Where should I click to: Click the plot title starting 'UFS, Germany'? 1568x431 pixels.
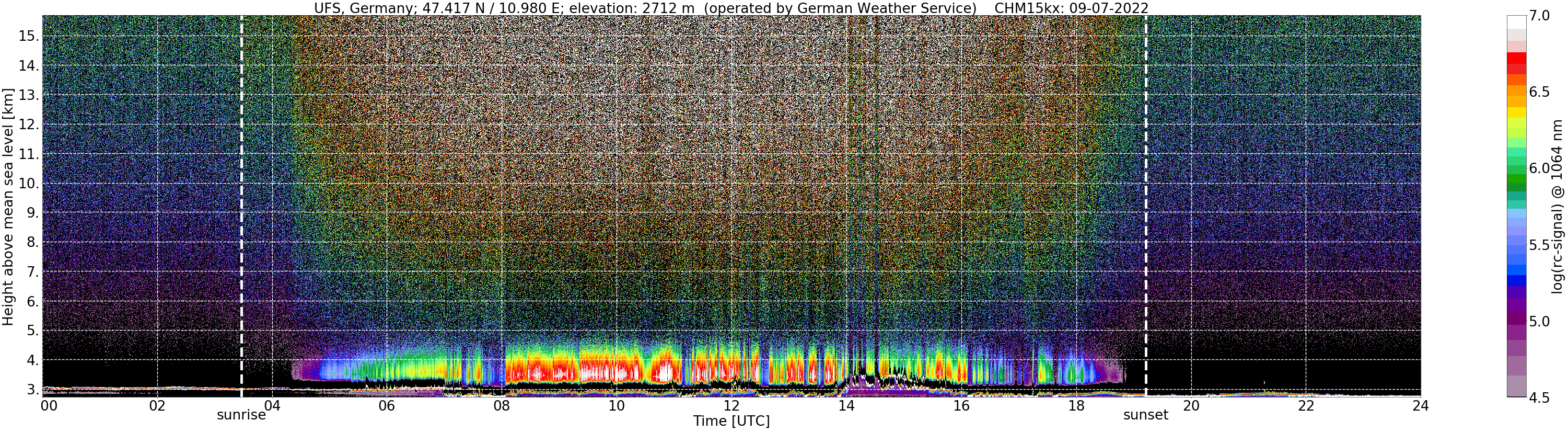(x=730, y=8)
